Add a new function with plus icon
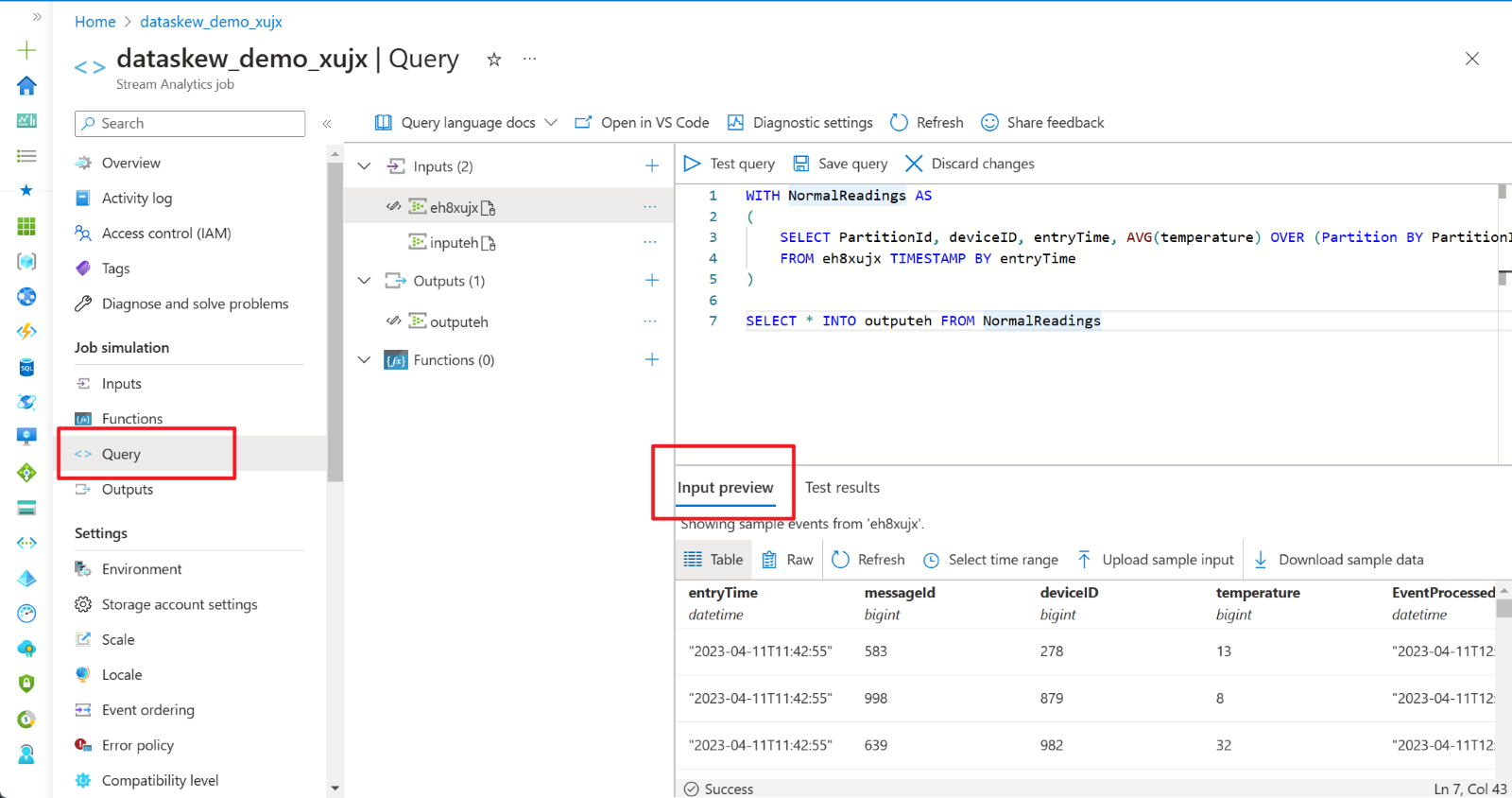The width and height of the screenshot is (1512, 798). [x=652, y=359]
